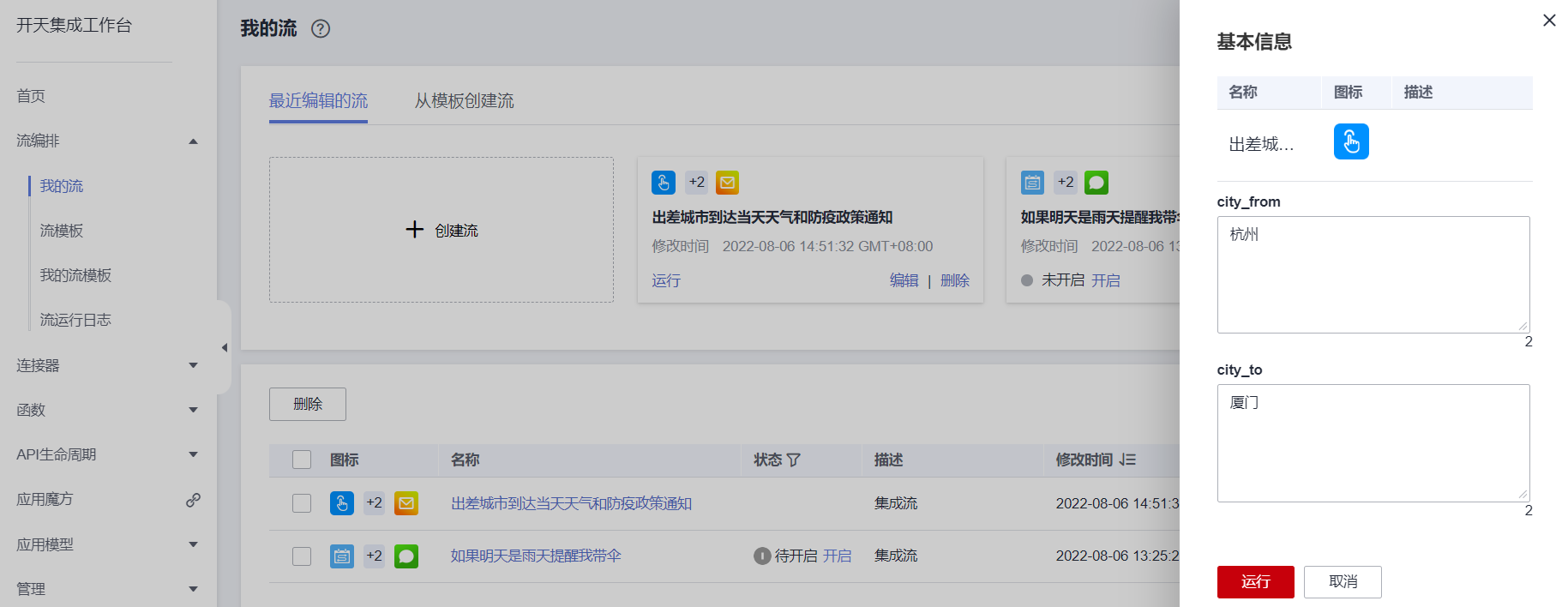
Task: Expand the 应用模型 menu section
Action: point(193,544)
